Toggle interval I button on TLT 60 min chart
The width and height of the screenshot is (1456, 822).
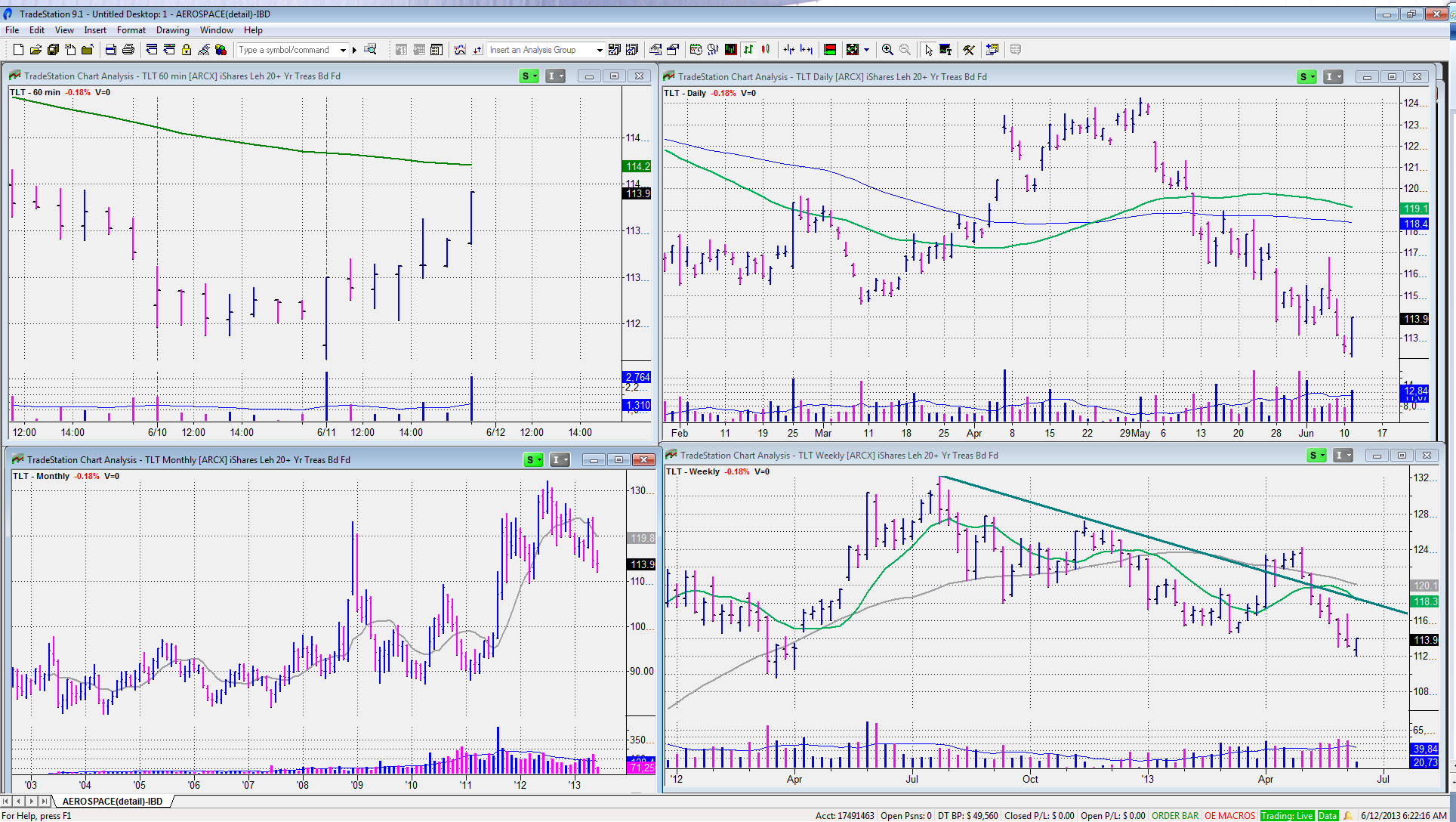click(x=555, y=76)
